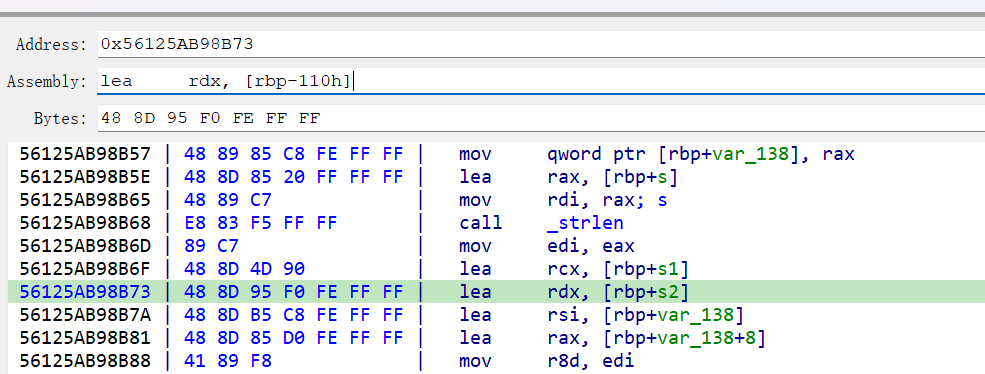The image size is (985, 374).
Task: Select highlighted address 56125AB98B73
Action: click(85, 292)
